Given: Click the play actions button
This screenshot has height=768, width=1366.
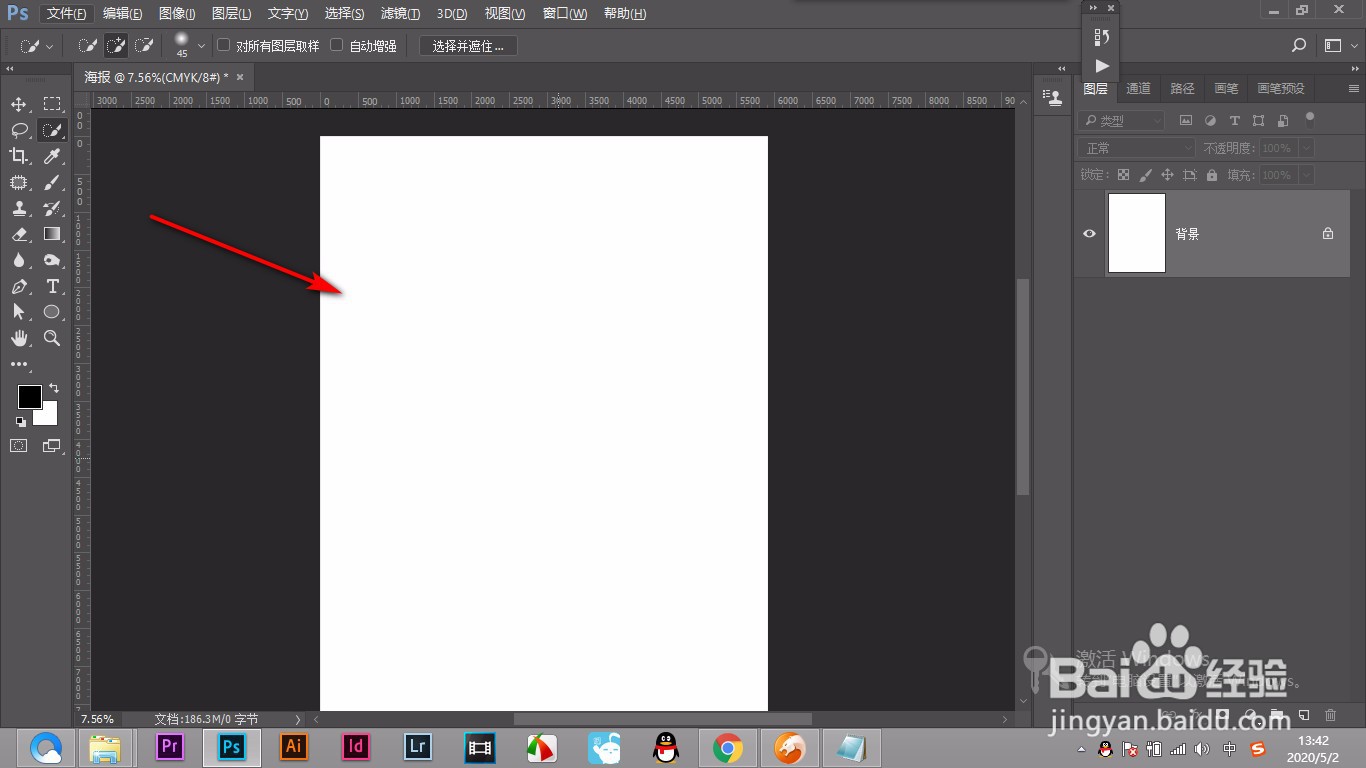Looking at the screenshot, I should tap(1101, 66).
